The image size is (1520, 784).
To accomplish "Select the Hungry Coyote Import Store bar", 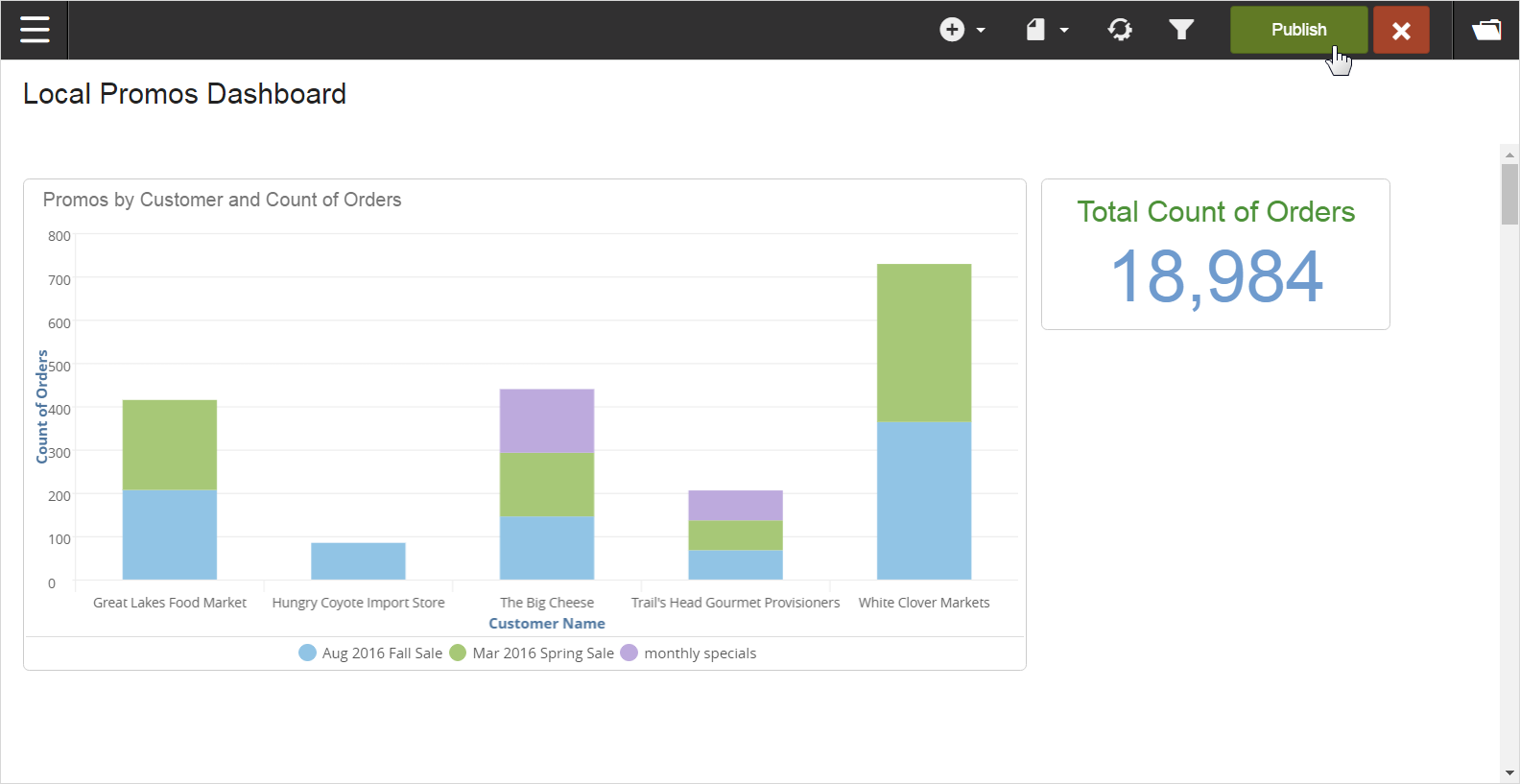I will click(x=358, y=561).
